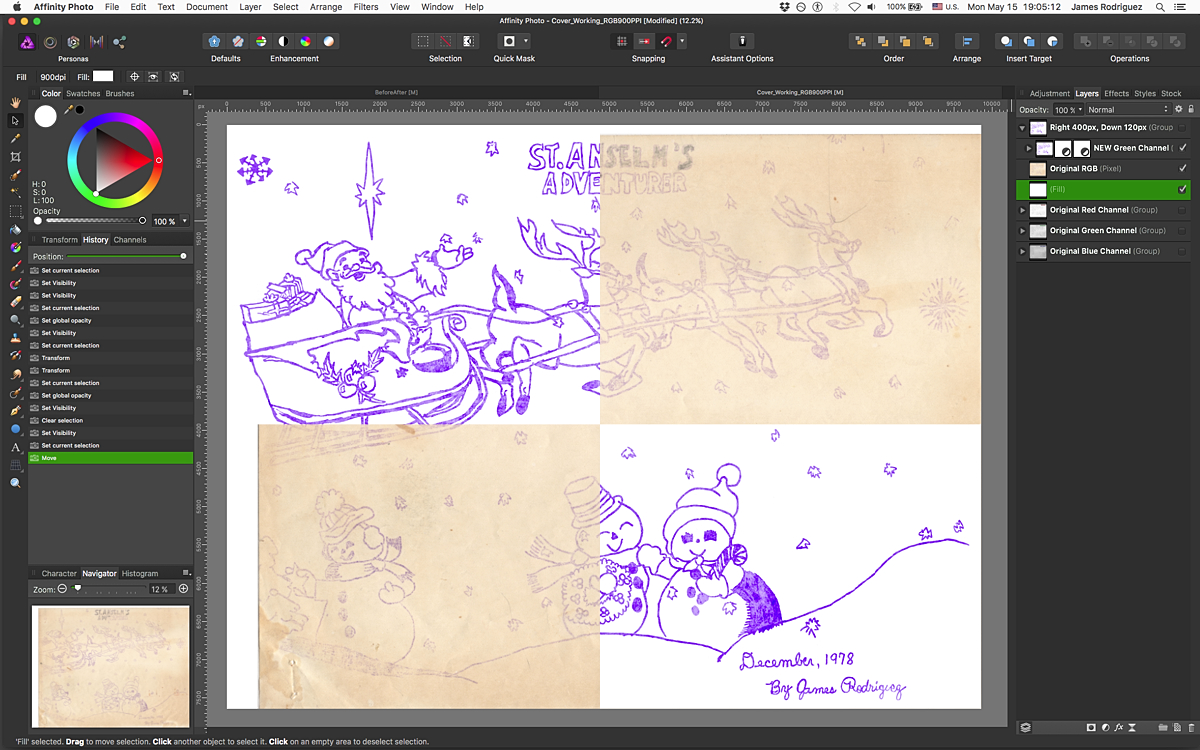1200x750 pixels.
Task: Click the zoom out minus button in Navigator
Action: pyautogui.click(x=62, y=589)
